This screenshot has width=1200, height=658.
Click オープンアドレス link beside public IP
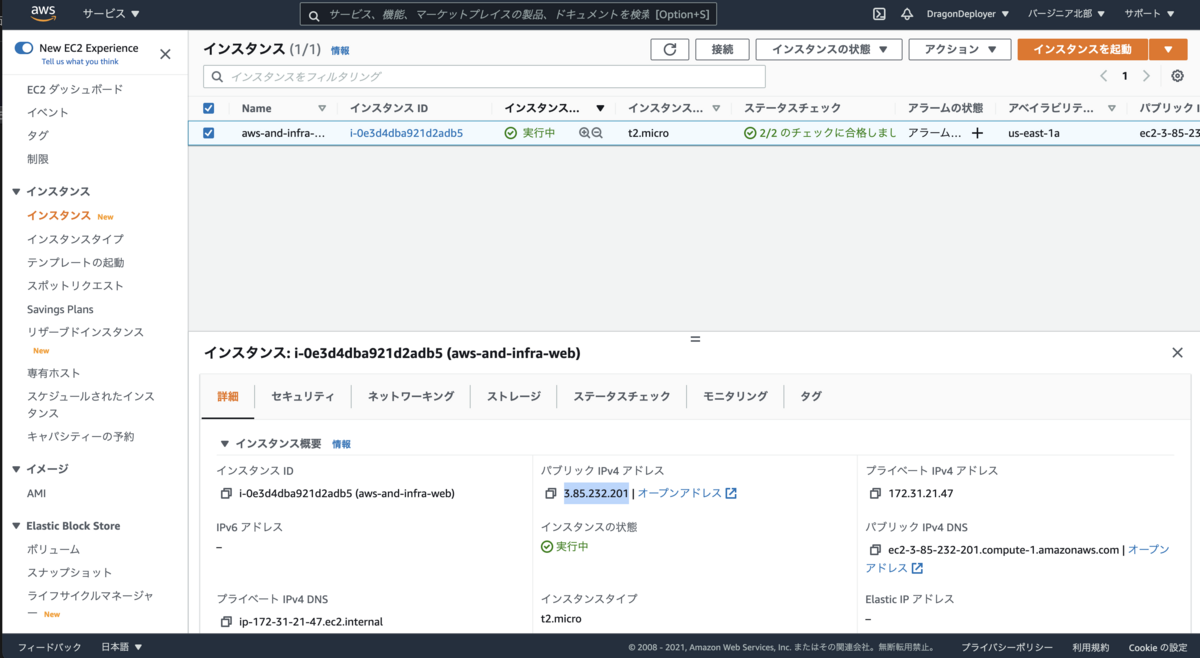(687, 493)
